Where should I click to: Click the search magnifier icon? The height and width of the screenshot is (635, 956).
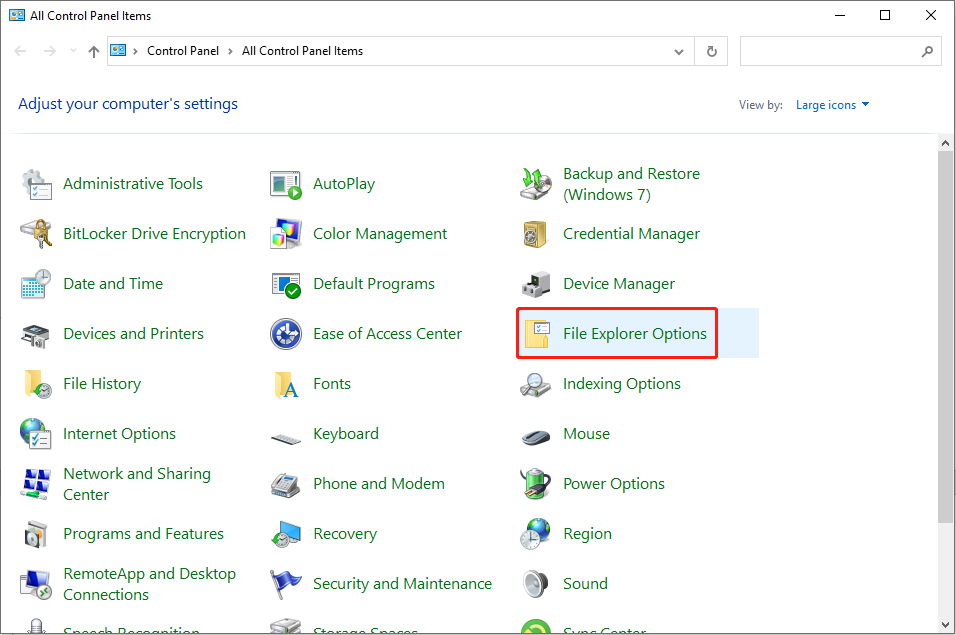[x=927, y=52]
